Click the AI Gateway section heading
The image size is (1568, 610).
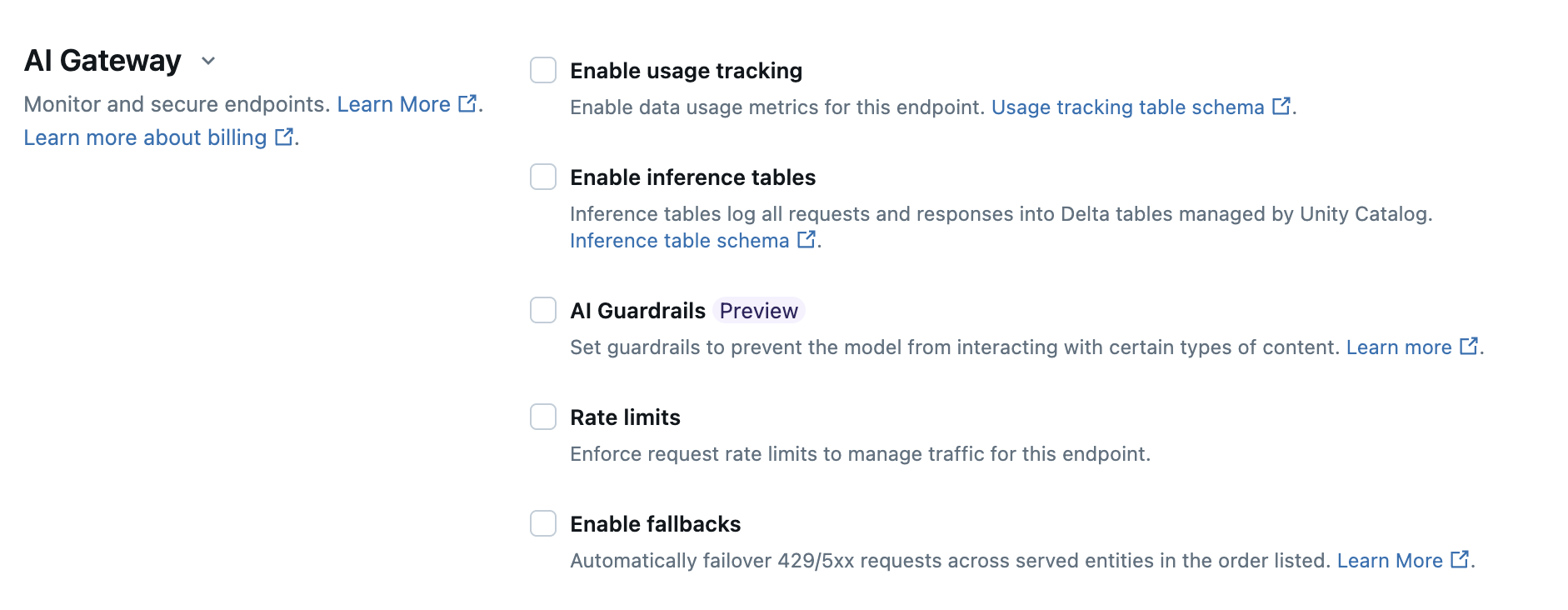click(x=102, y=60)
